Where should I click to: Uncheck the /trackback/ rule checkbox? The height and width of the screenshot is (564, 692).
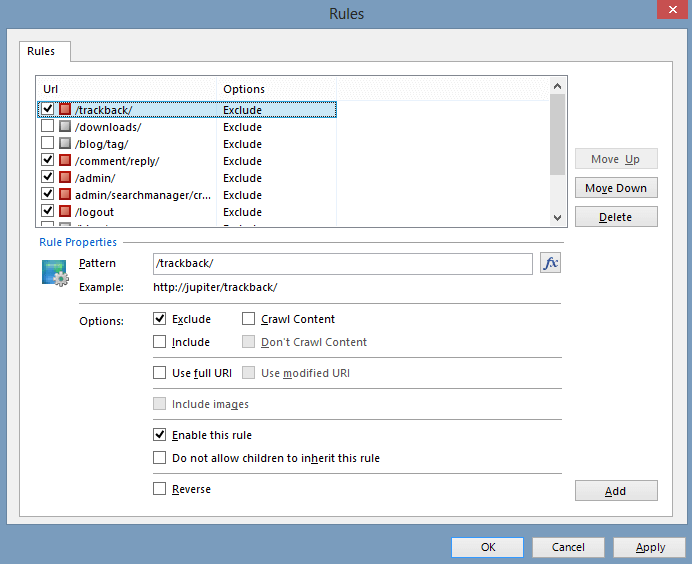click(47, 109)
